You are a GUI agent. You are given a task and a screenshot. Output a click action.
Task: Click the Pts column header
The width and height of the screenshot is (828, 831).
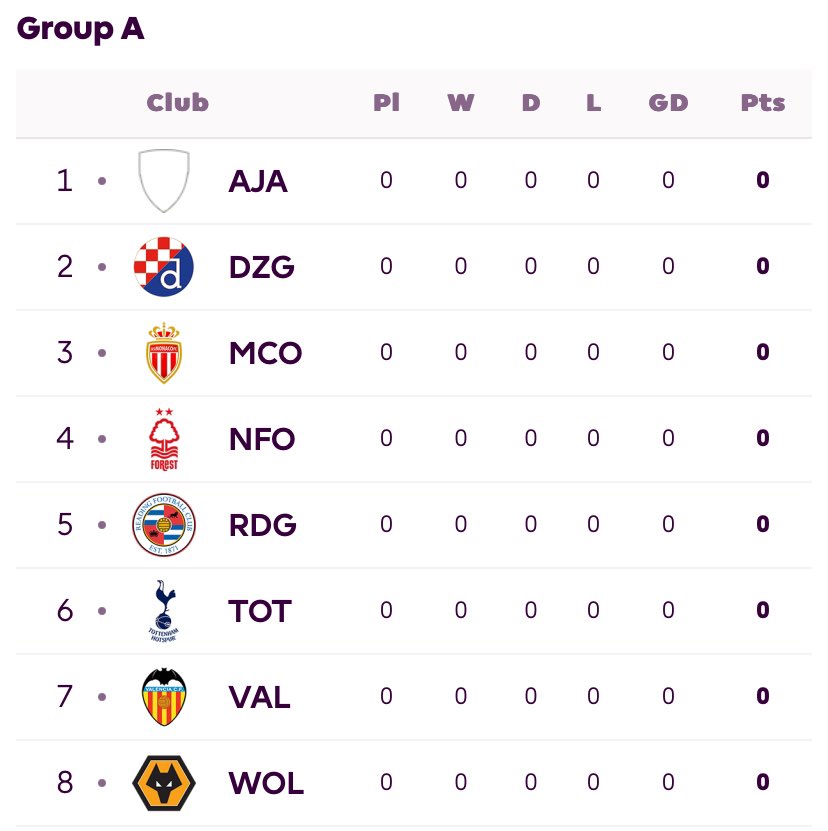(763, 103)
